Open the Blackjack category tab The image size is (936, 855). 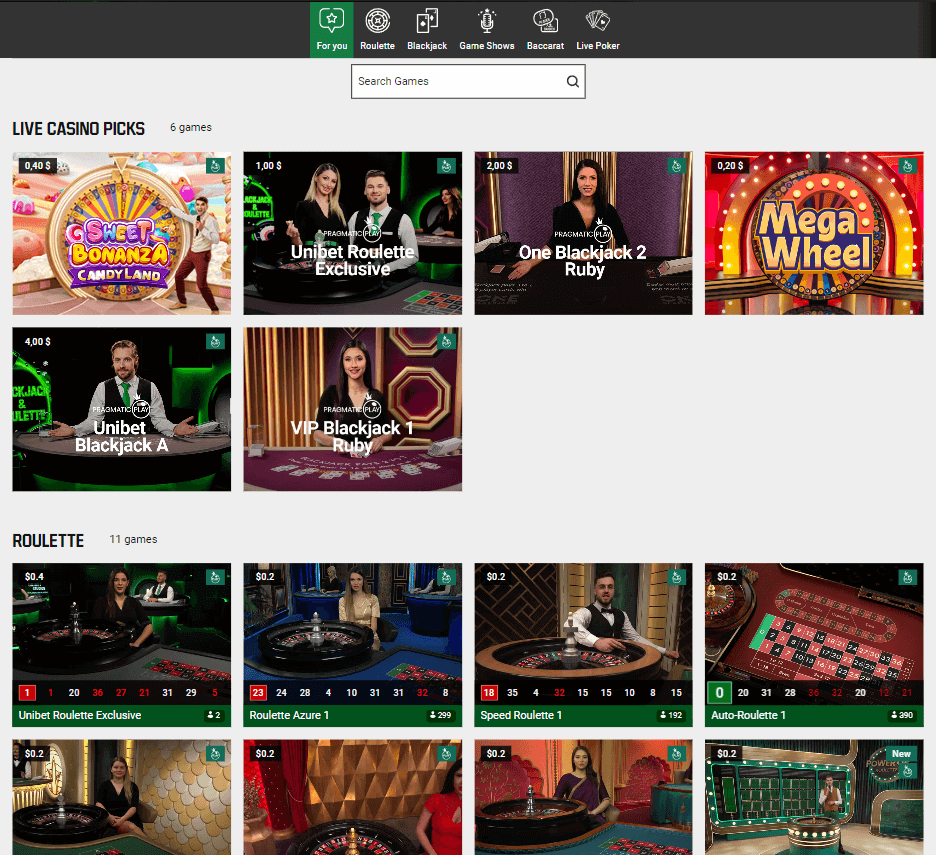click(x=427, y=29)
